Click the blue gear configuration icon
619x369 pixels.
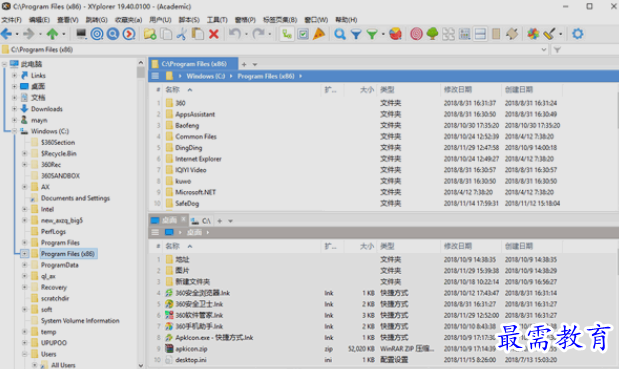[x=578, y=34]
